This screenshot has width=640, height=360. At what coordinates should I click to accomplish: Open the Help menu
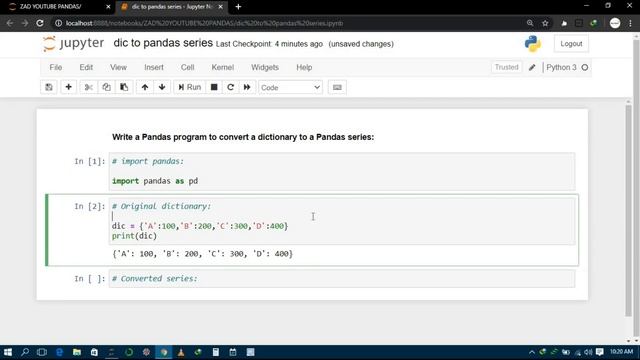point(304,67)
